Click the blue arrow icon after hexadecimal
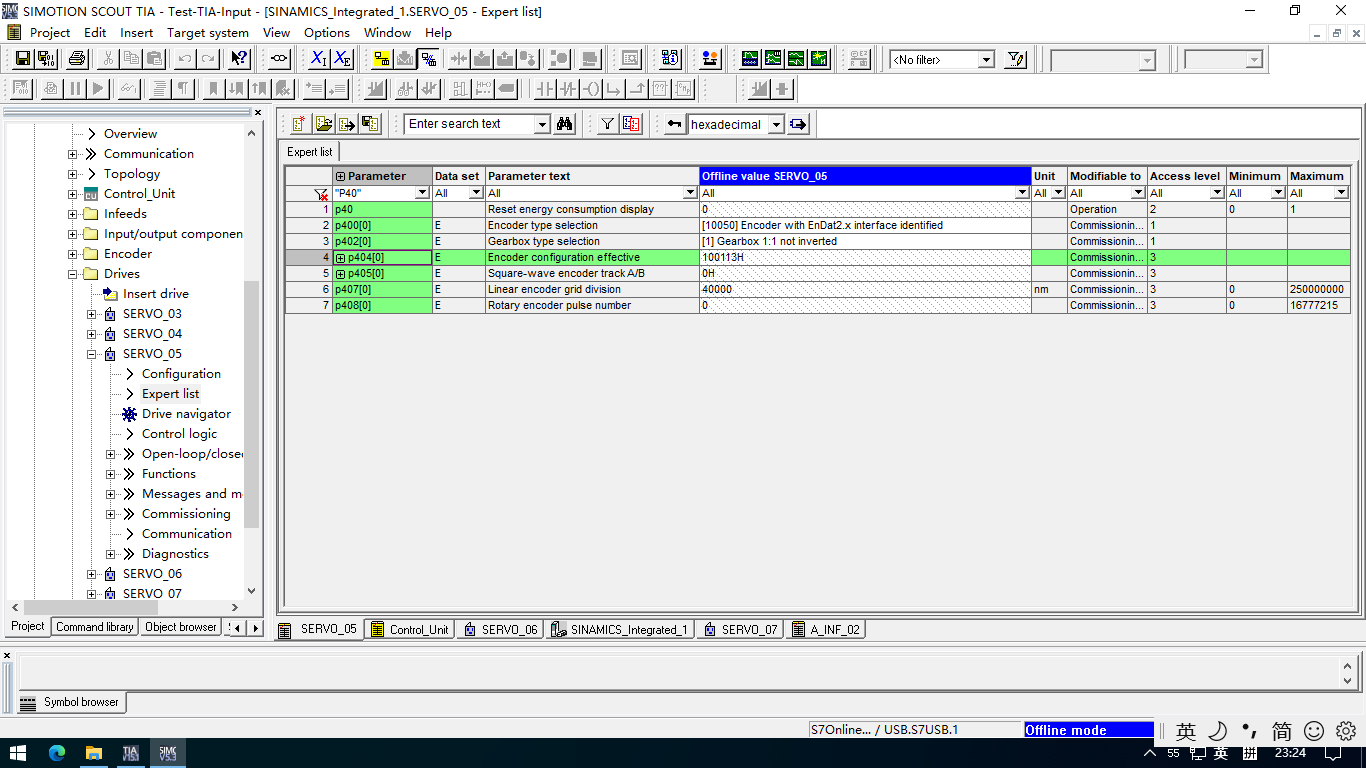1366x768 pixels. click(798, 124)
